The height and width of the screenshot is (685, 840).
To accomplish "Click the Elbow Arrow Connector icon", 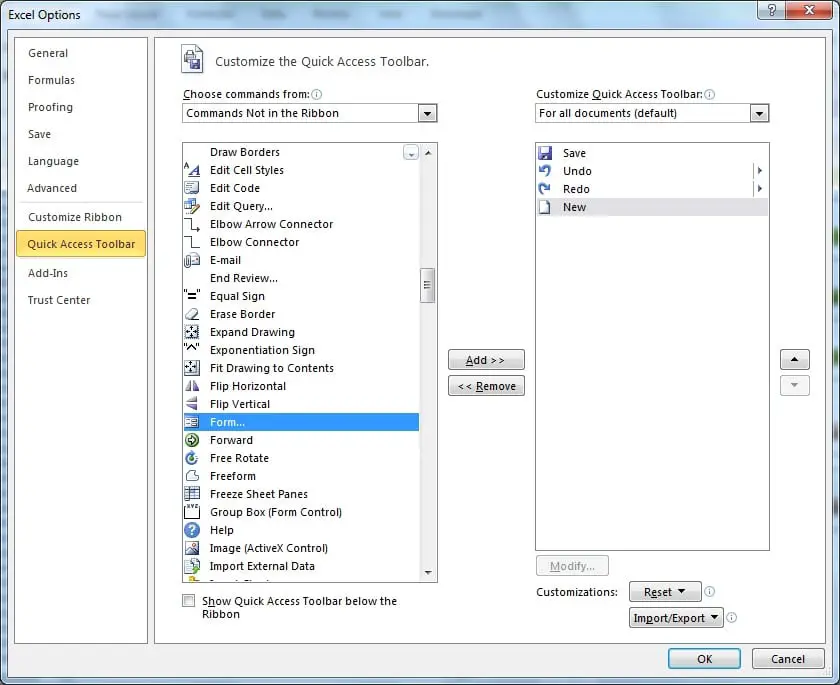I will click(192, 224).
